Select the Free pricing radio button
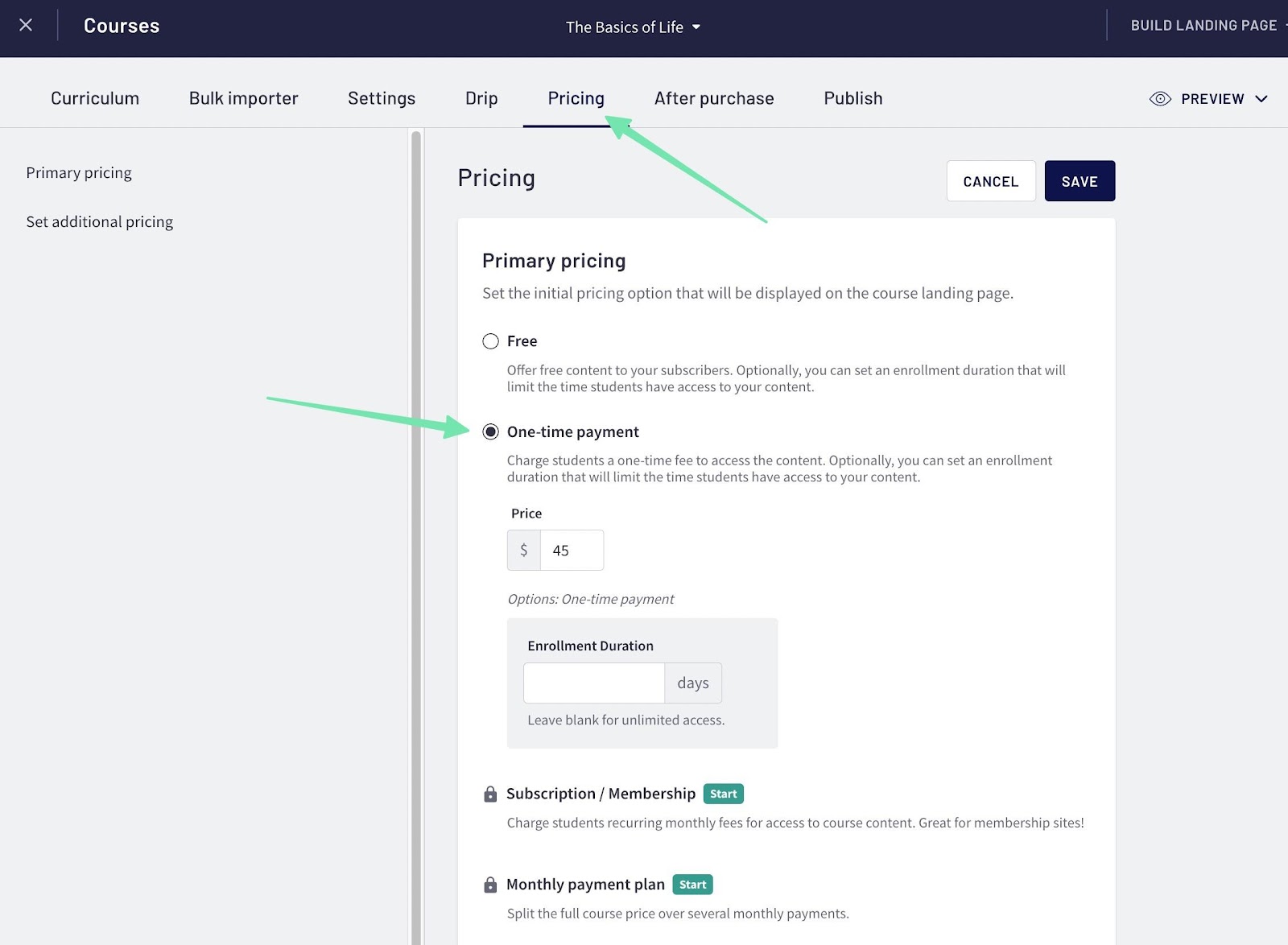This screenshot has height=945, width=1288. [x=490, y=340]
